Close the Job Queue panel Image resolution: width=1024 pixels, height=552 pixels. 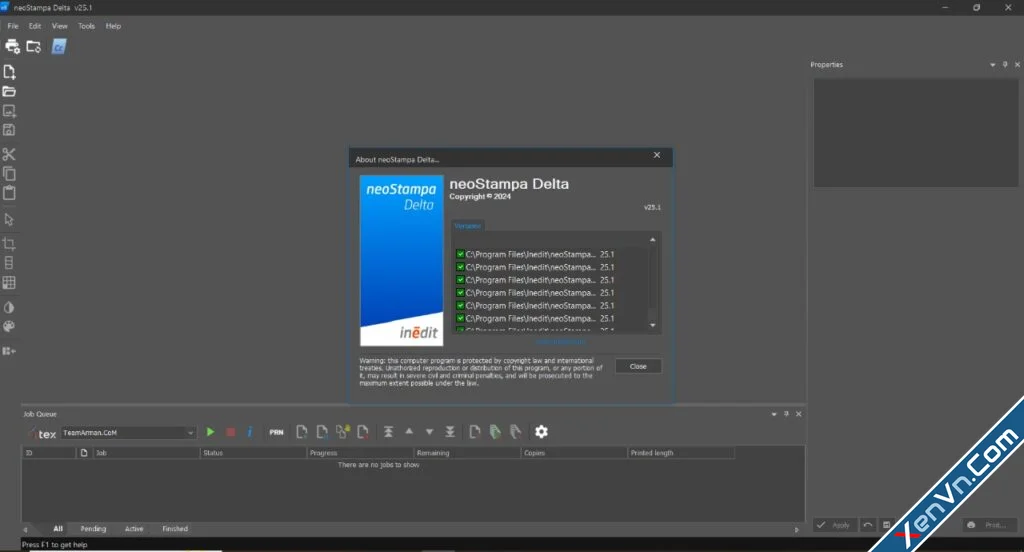pos(799,414)
